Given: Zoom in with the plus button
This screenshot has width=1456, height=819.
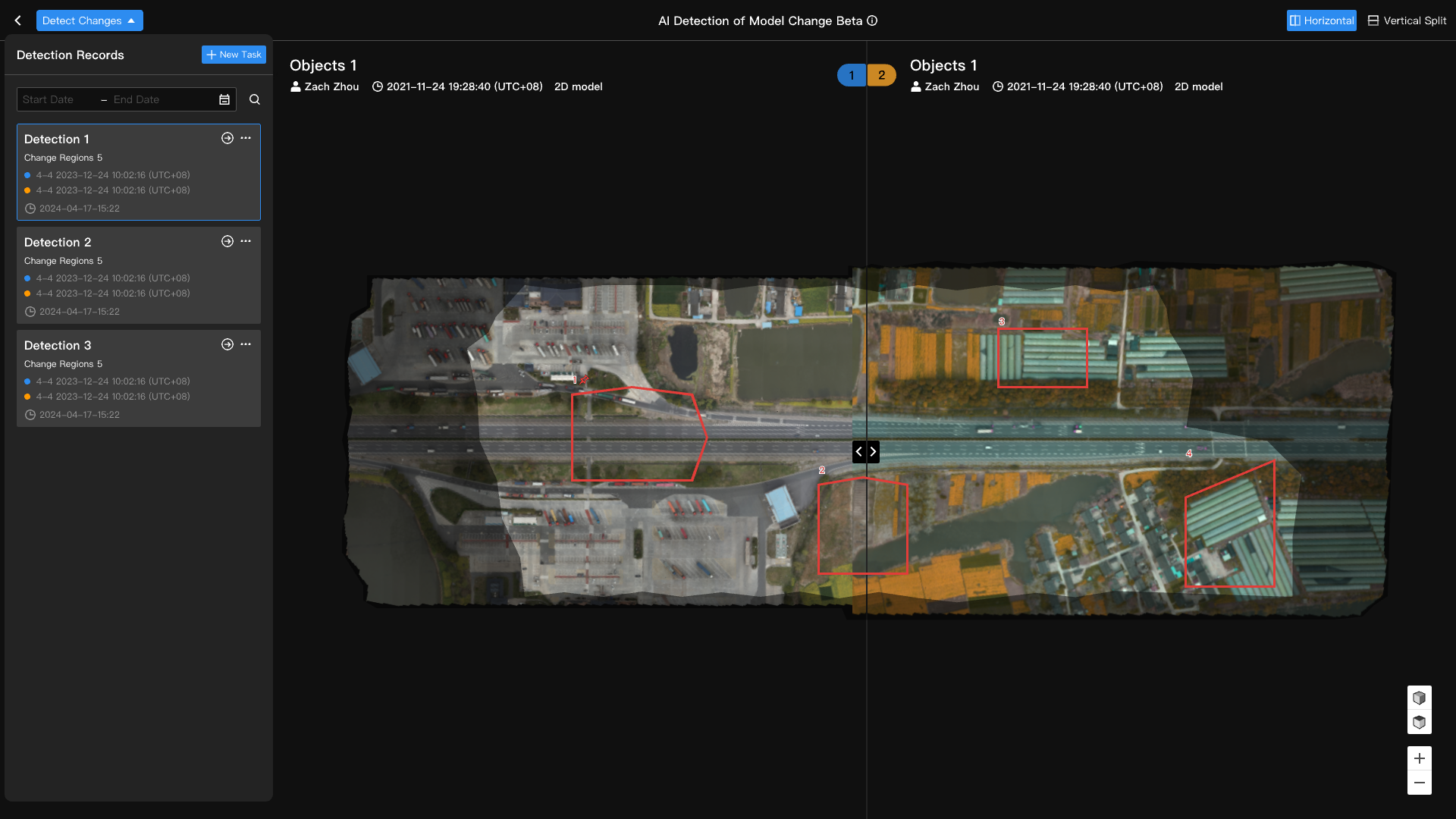Looking at the screenshot, I should coord(1420,758).
